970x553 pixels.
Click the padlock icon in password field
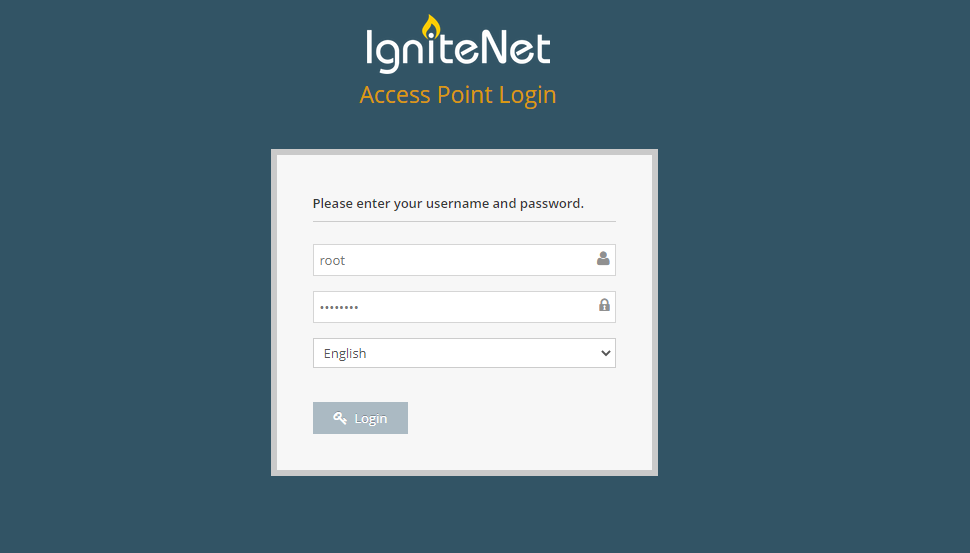pos(604,305)
